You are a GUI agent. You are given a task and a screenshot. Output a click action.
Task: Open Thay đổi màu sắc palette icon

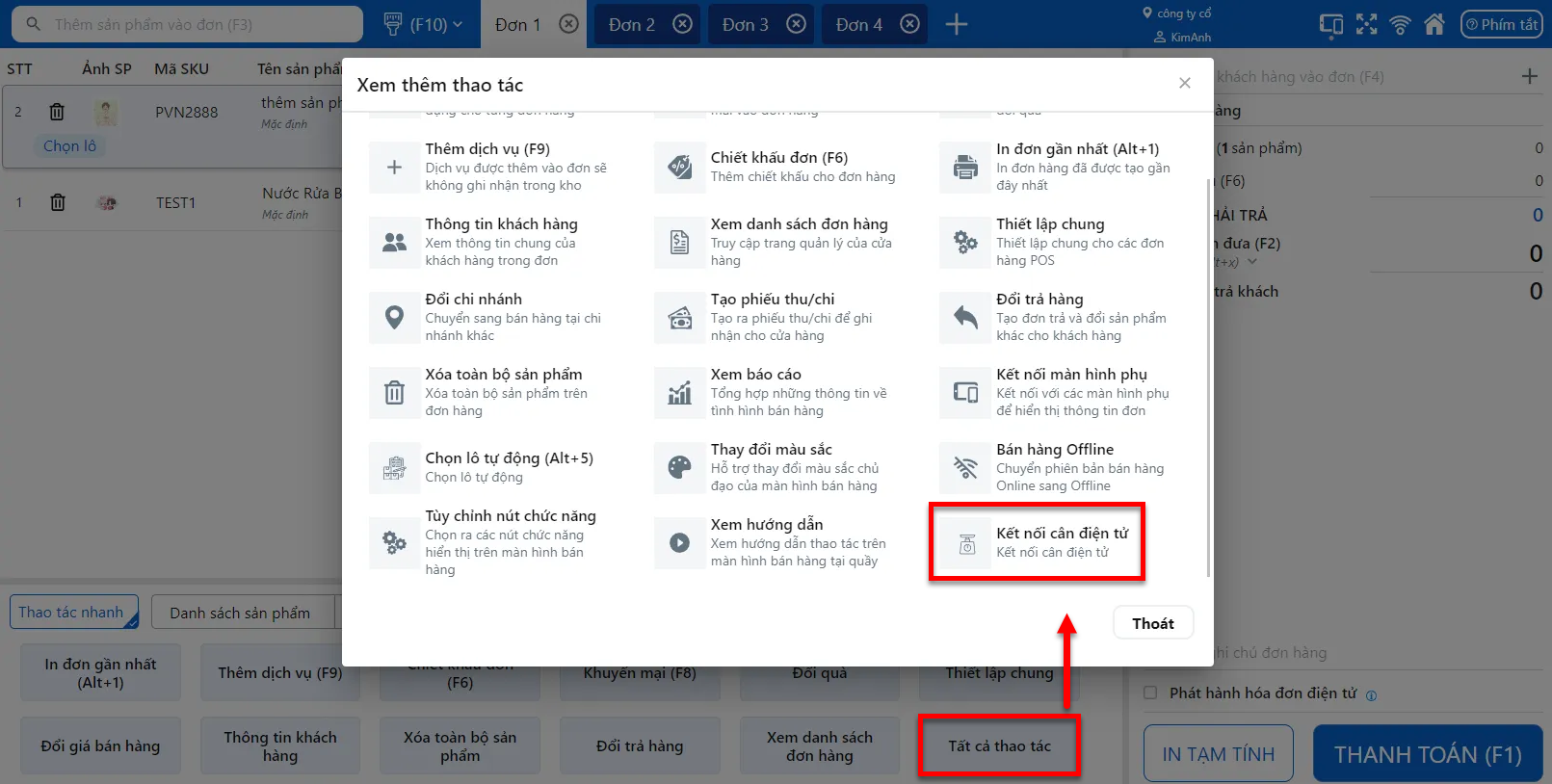click(679, 468)
